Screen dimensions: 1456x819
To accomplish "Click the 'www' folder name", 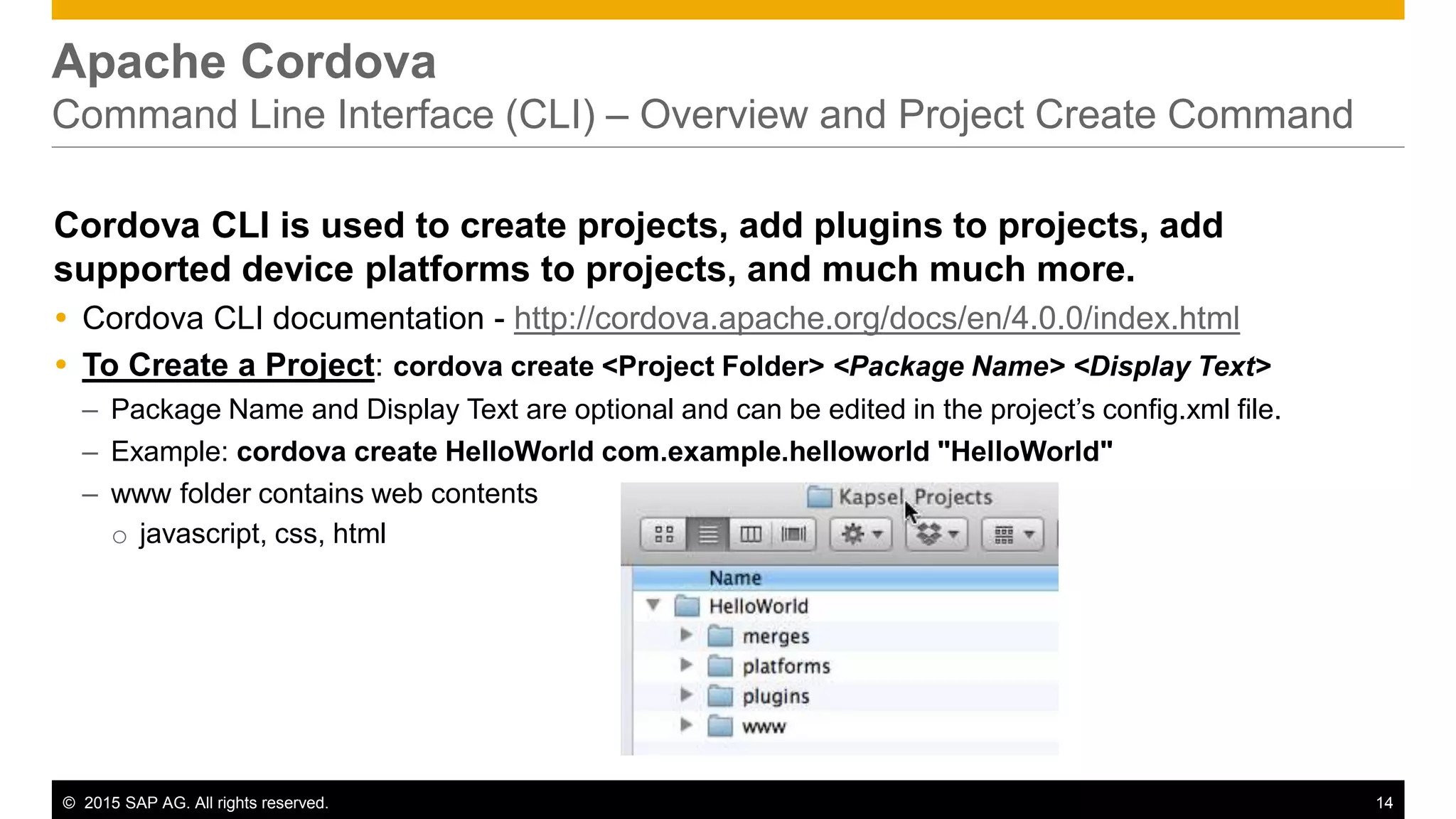I will point(764,727).
